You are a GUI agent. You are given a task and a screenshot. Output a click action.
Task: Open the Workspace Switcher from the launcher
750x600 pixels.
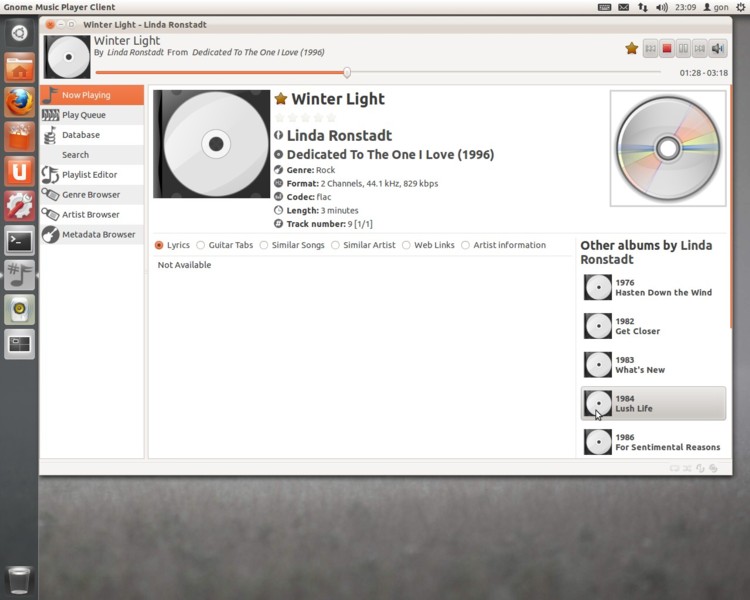[19, 344]
